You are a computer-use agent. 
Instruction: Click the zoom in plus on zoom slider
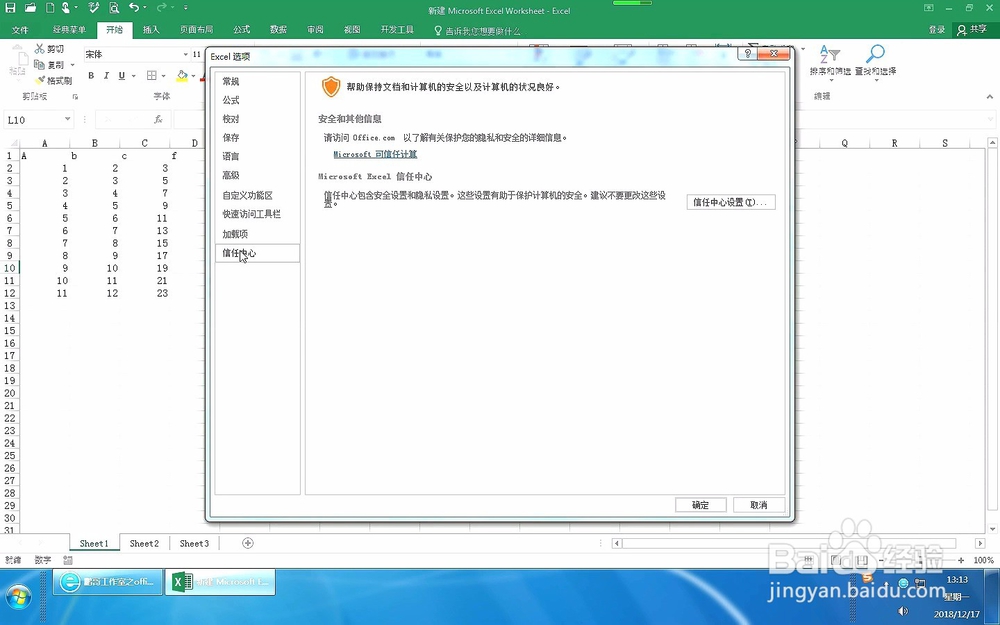click(x=961, y=560)
